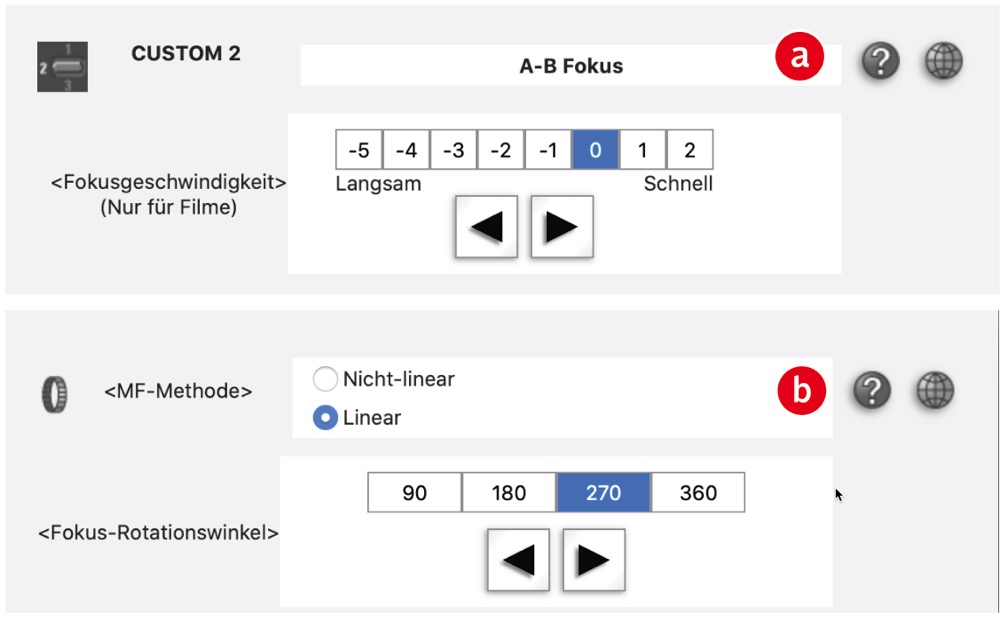Set focus rotation angle to 360

[697, 493]
